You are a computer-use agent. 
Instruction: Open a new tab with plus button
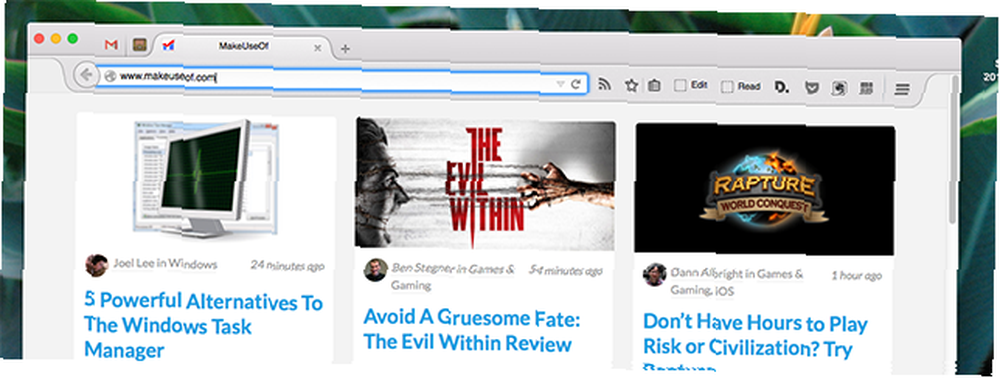[345, 48]
